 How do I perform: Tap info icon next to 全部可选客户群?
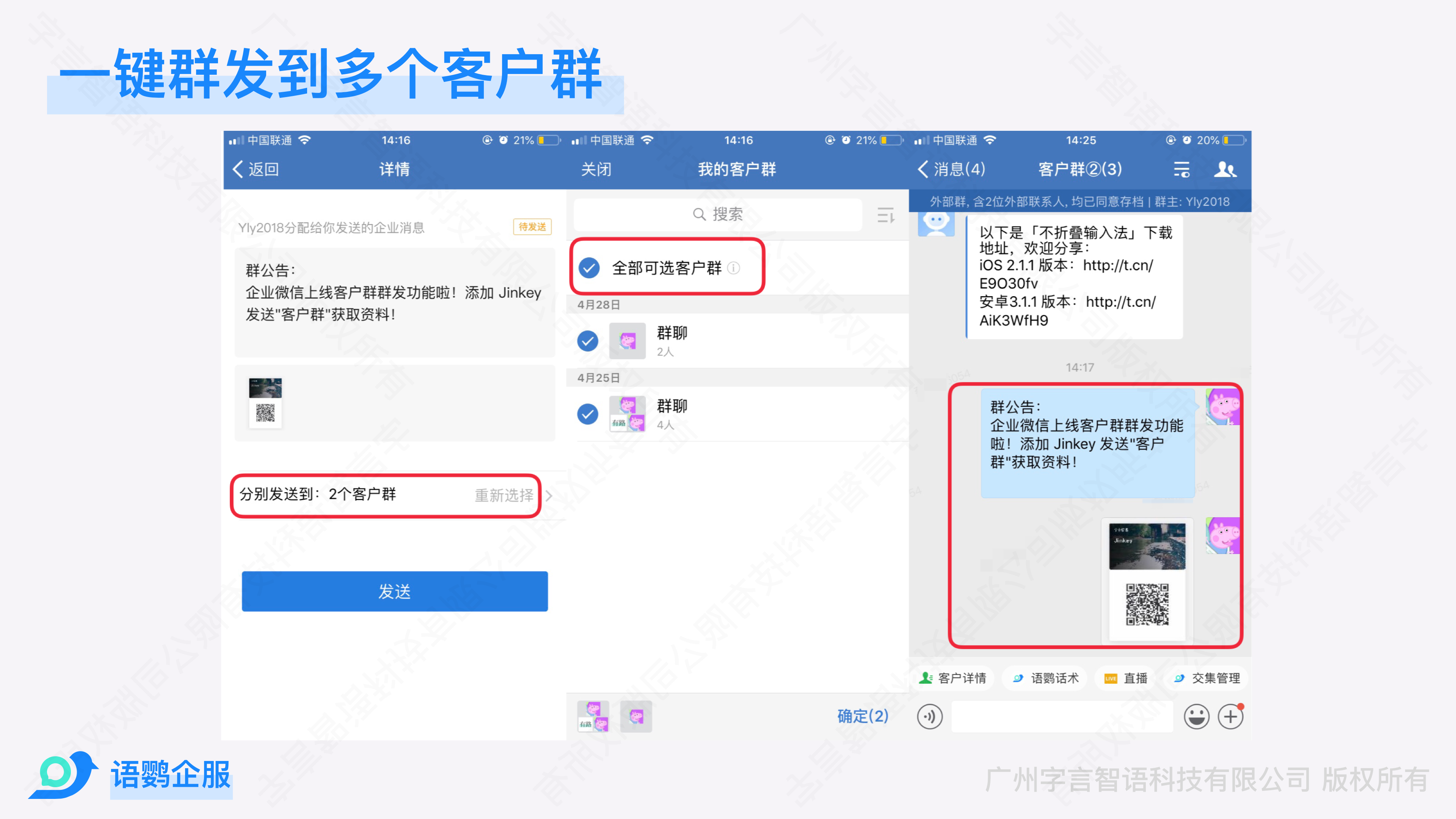point(734,268)
